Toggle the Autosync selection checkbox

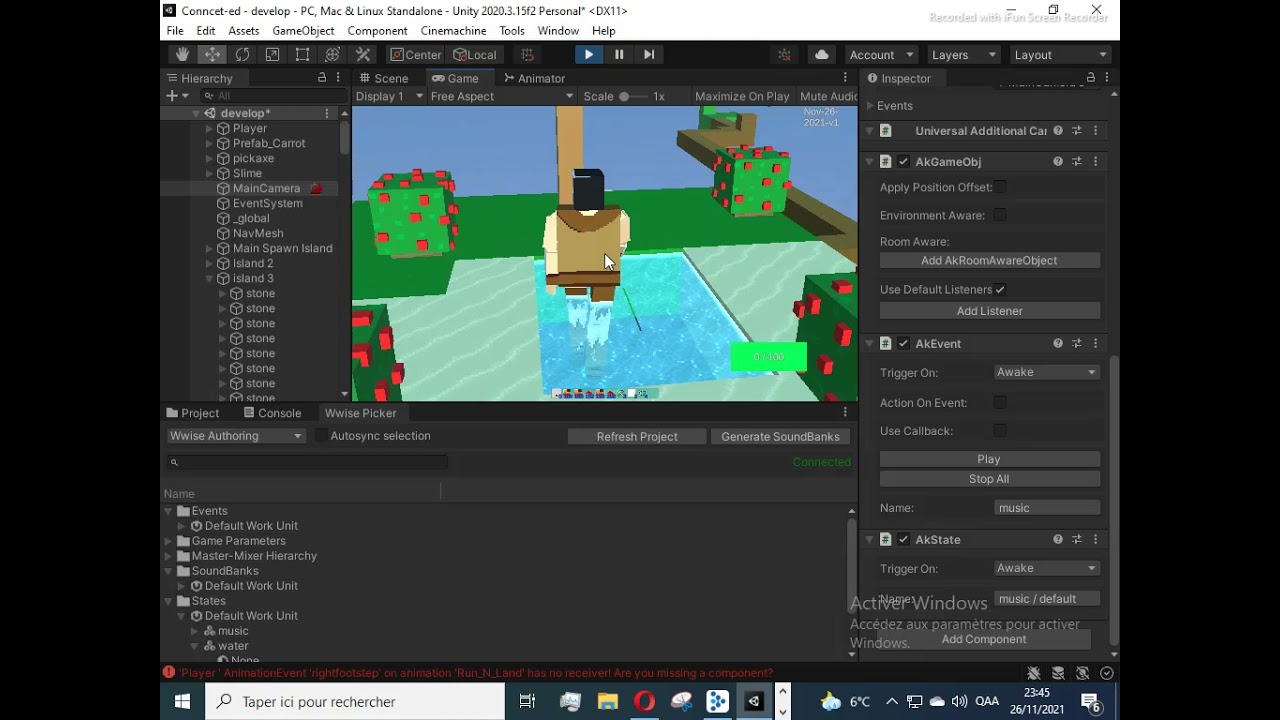321,436
